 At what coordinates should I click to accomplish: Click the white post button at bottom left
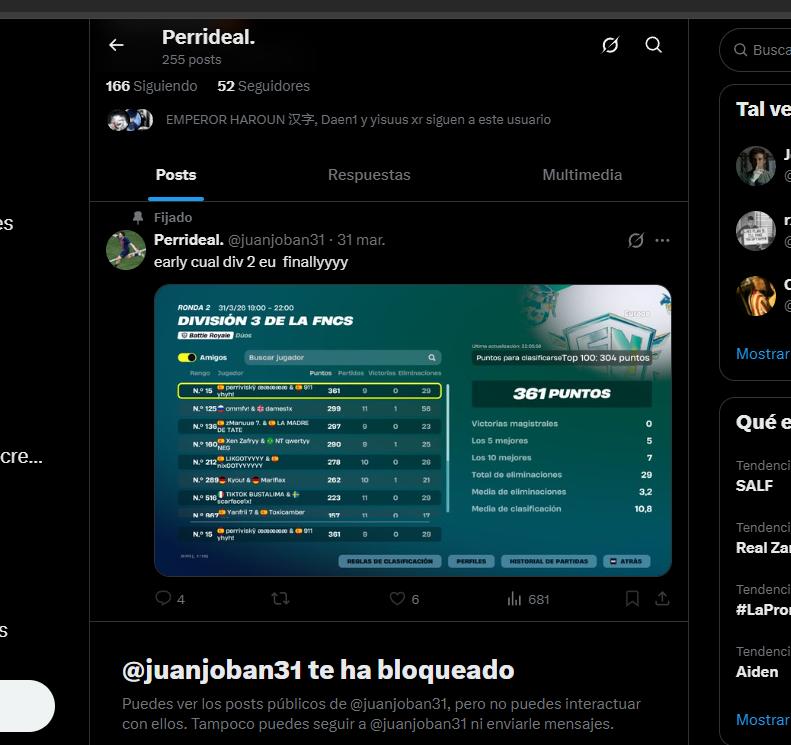click(x=25, y=706)
